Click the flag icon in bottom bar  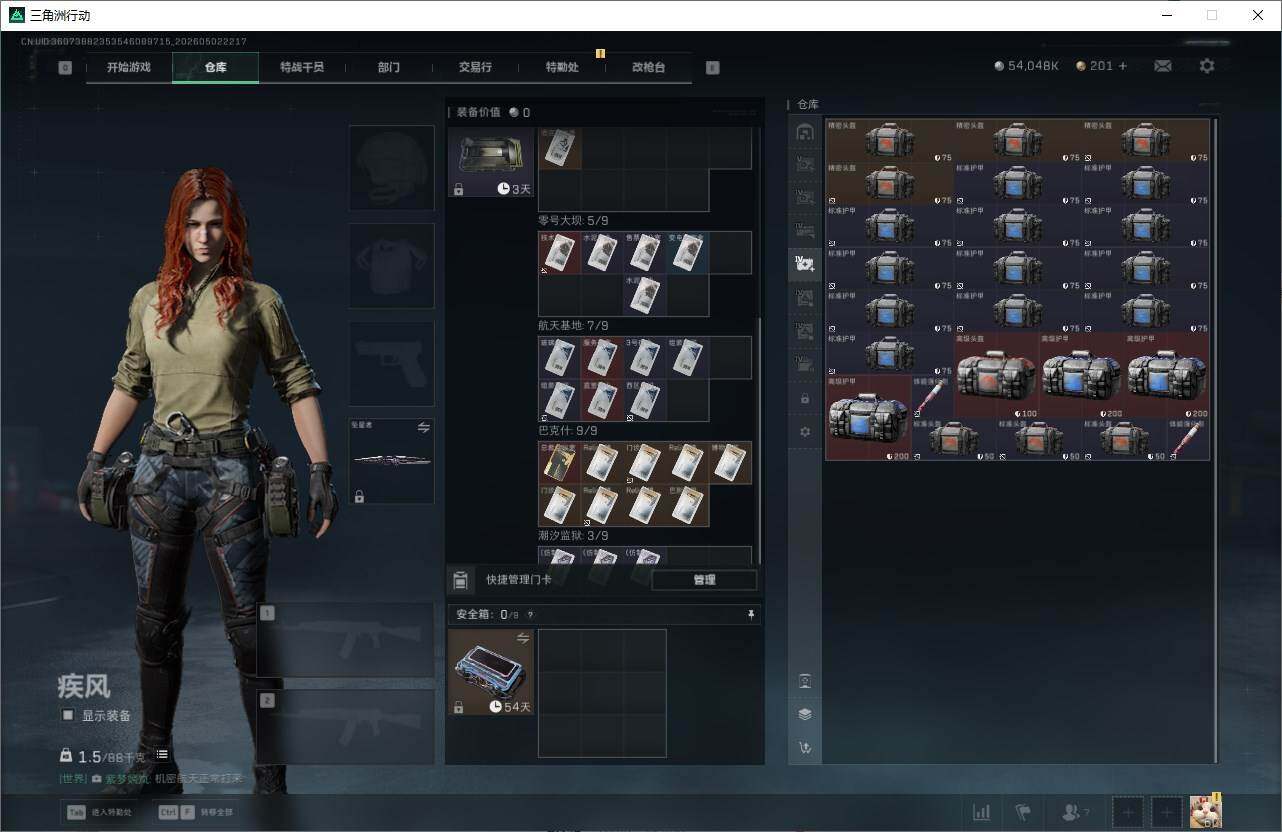(x=1023, y=813)
